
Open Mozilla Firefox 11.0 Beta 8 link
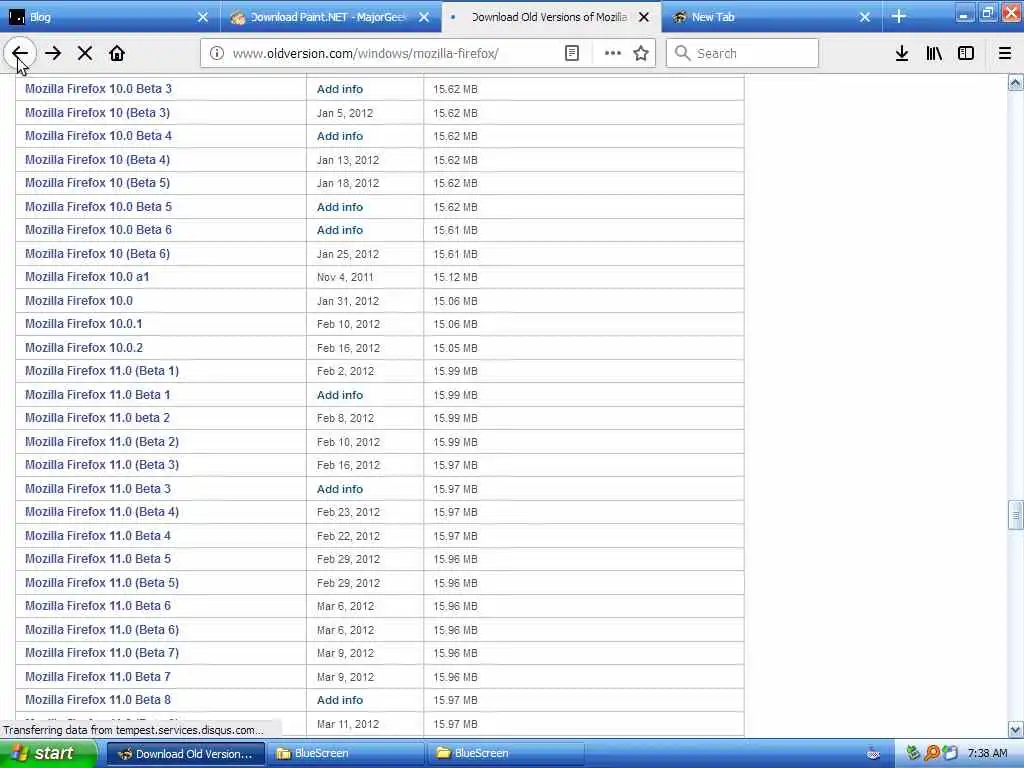(97, 700)
